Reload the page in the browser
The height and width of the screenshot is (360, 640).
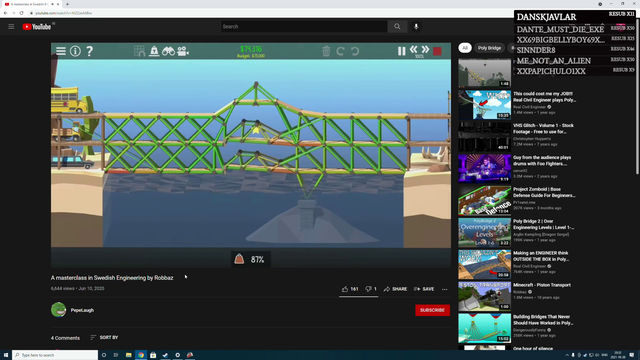click(21, 13)
